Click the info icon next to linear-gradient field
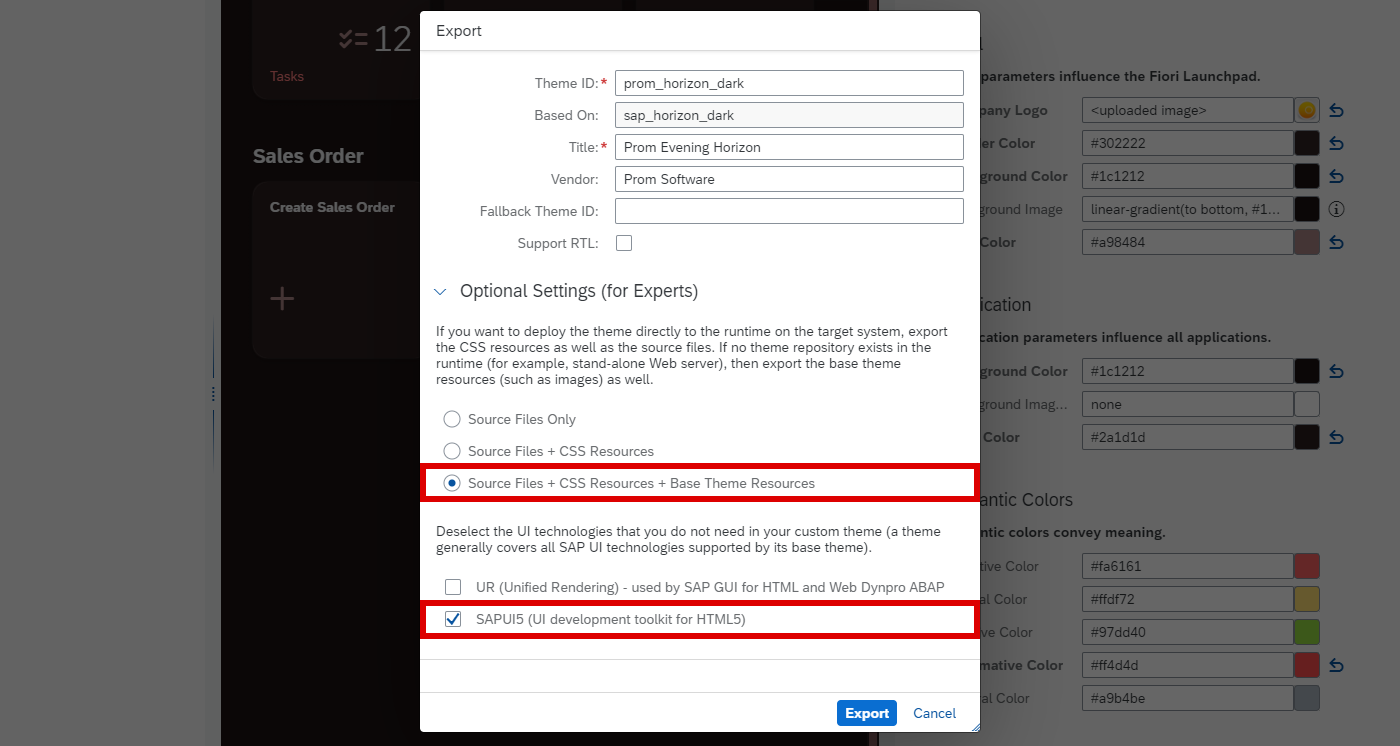1400x746 pixels. click(1336, 209)
